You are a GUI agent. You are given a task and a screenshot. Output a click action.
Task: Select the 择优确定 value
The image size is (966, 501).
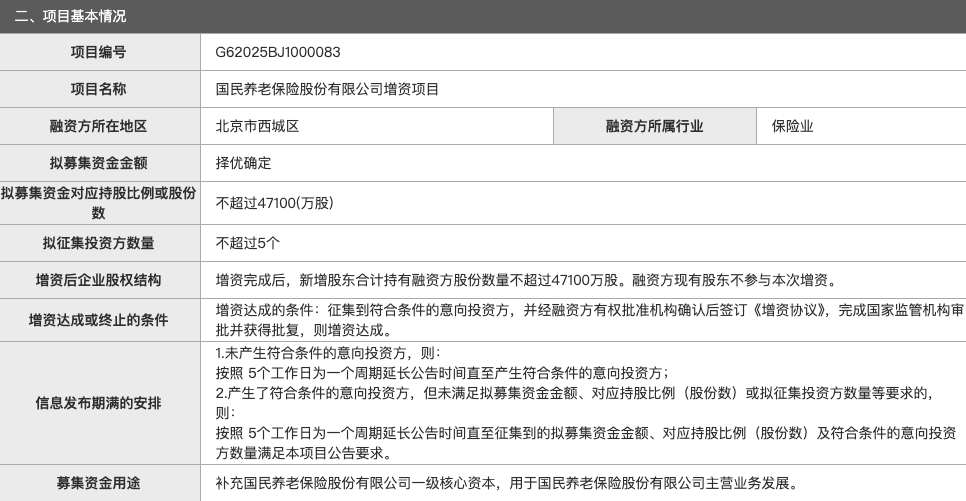pyautogui.click(x=243, y=163)
